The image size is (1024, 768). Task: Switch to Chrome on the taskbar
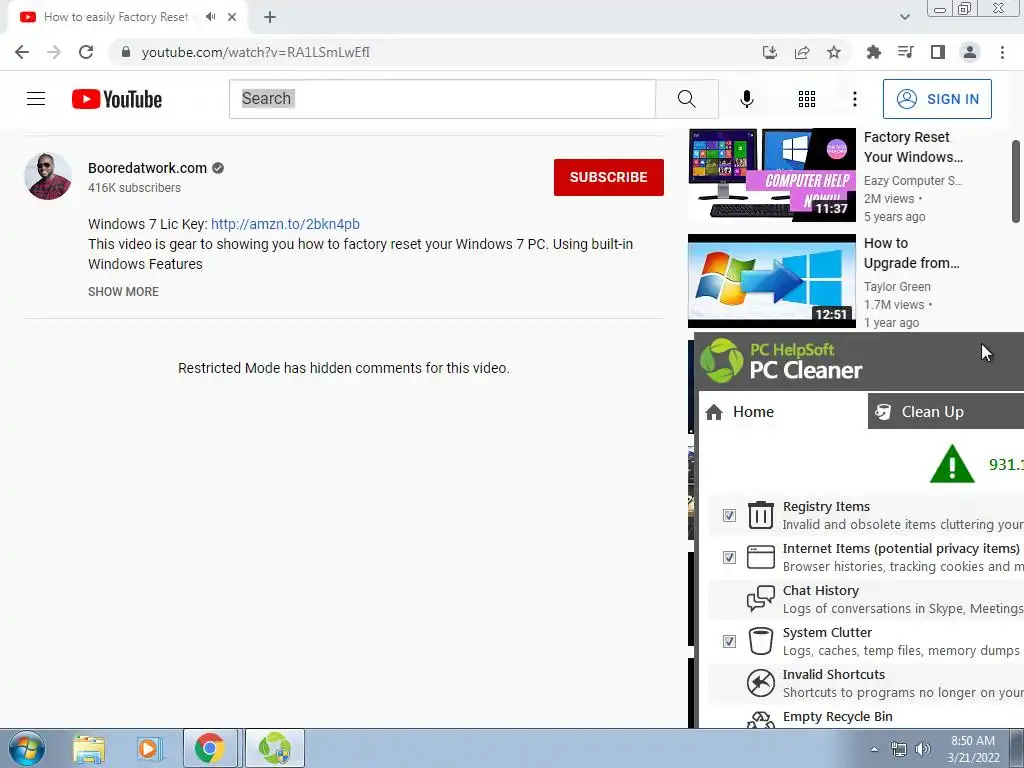(x=209, y=748)
